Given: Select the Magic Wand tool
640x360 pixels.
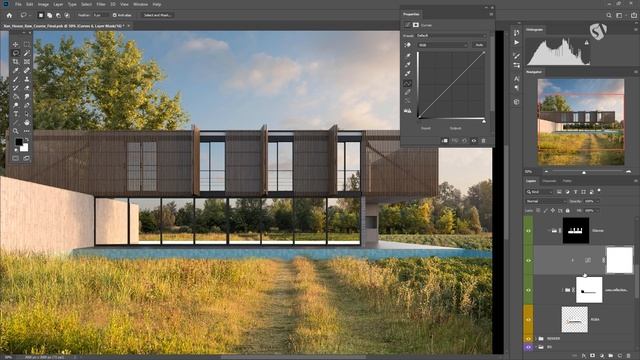Looking at the screenshot, I should point(27,53).
